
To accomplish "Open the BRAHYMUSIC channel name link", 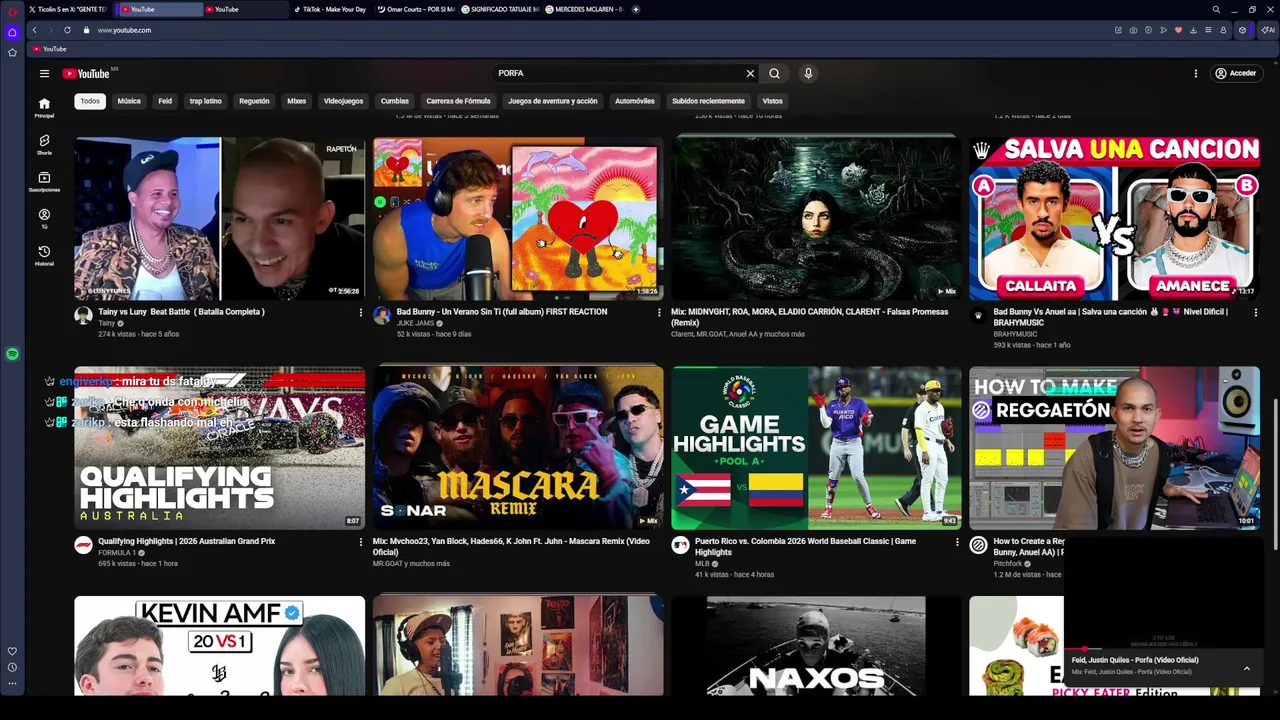I will pyautogui.click(x=1015, y=334).
